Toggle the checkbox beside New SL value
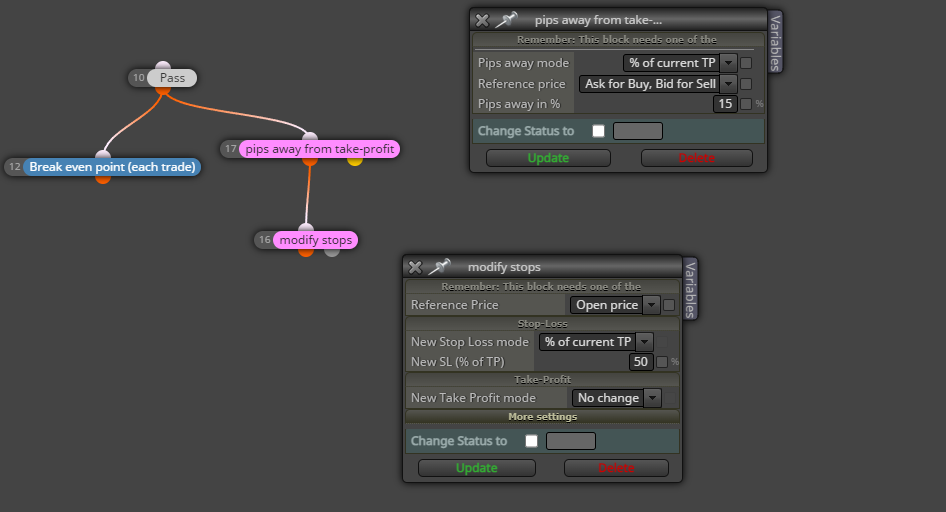This screenshot has height=512, width=946. point(662,362)
